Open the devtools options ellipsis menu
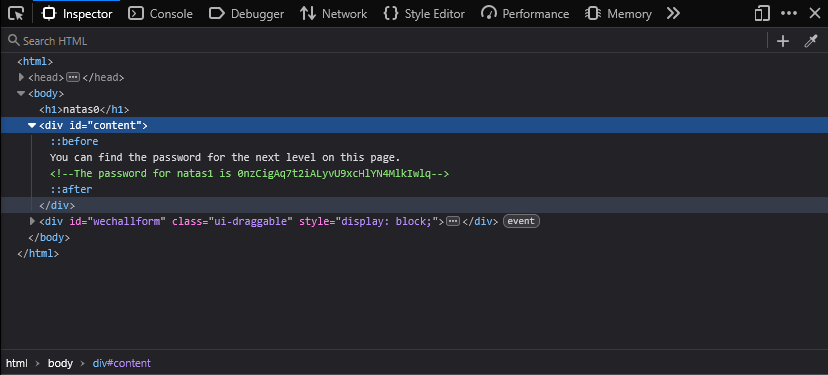Screen dimensions: 828x375 (x=788, y=14)
